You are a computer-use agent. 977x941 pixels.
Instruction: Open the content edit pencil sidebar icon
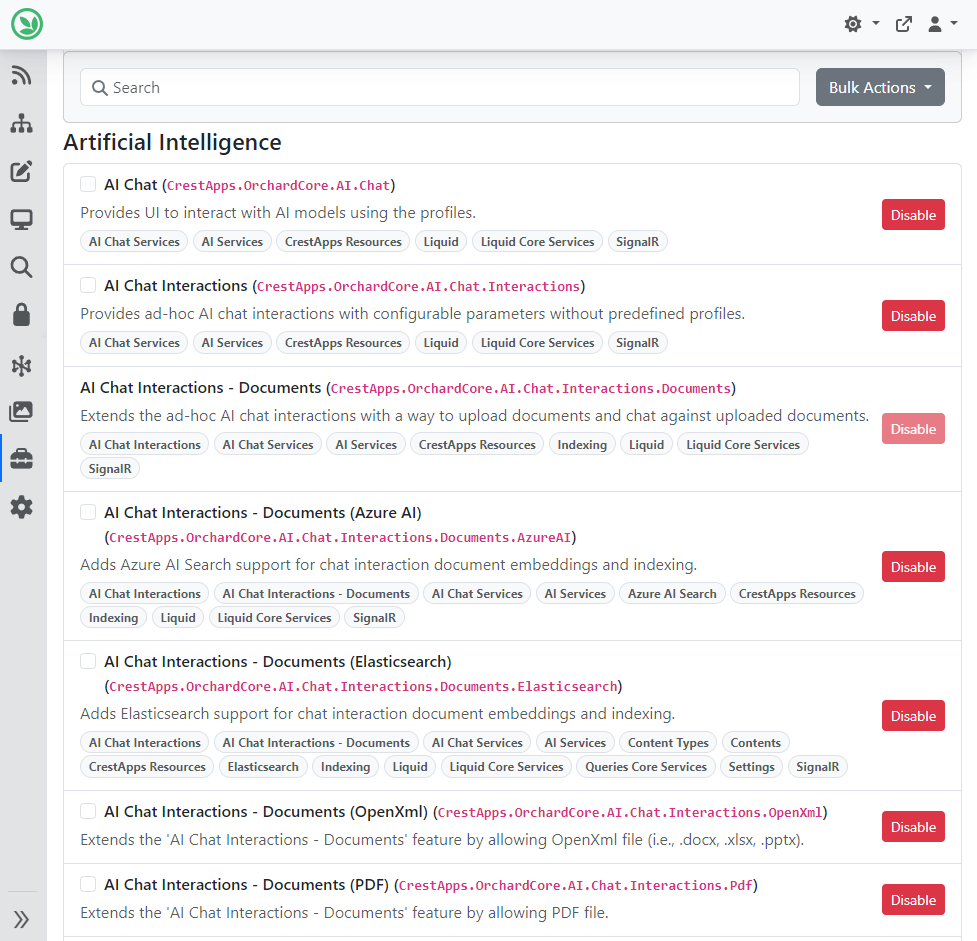pos(21,171)
